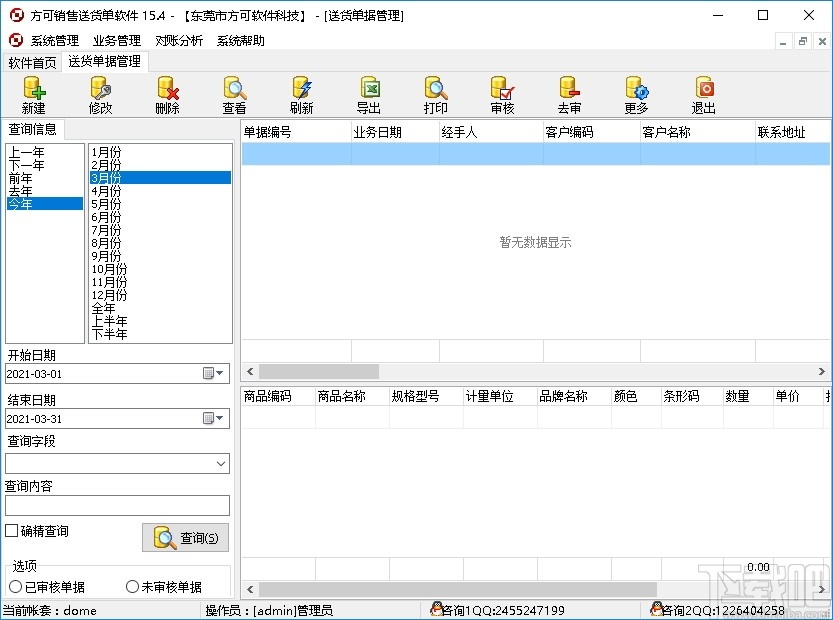Click the 查询(S) search button

coord(185,537)
